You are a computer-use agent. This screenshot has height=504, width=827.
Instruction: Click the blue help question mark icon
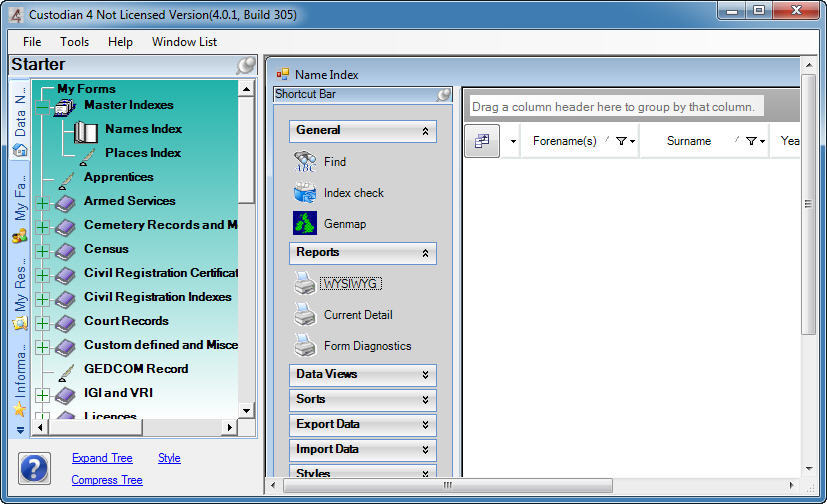coord(35,467)
